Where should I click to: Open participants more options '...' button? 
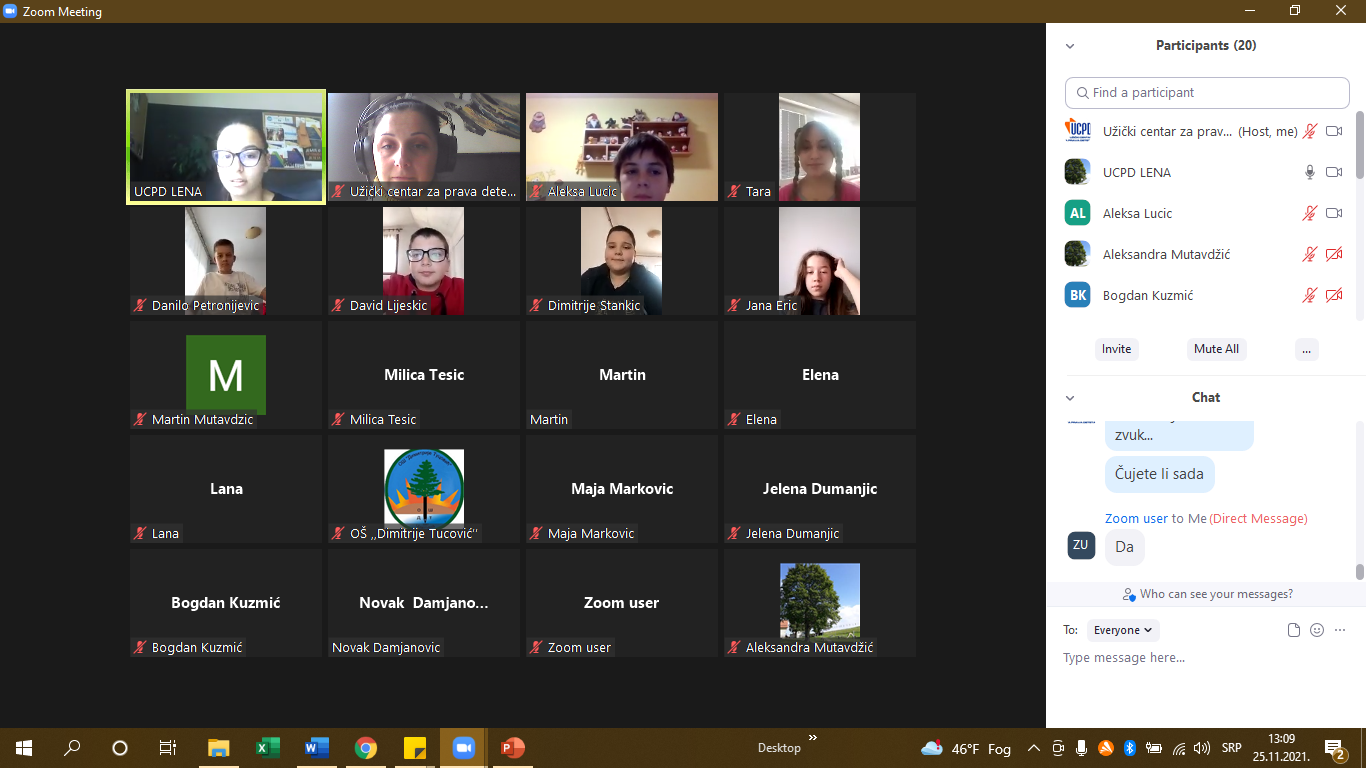(x=1306, y=349)
